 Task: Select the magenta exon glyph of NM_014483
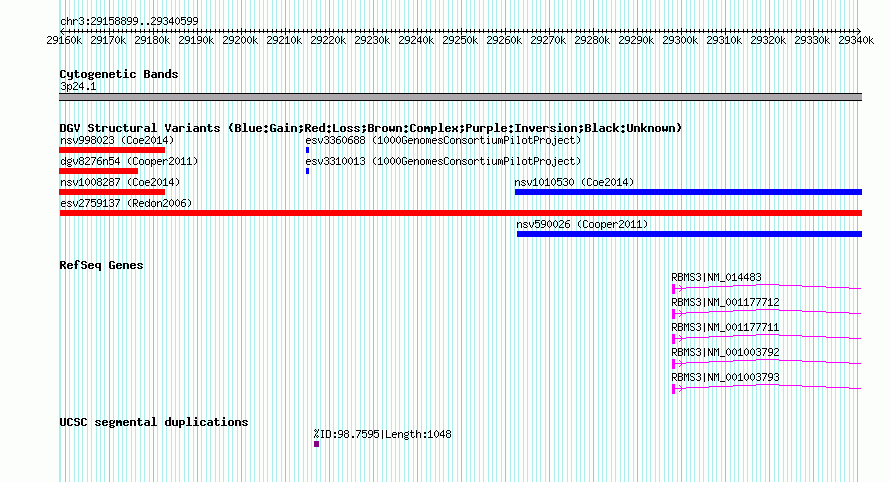tap(674, 289)
